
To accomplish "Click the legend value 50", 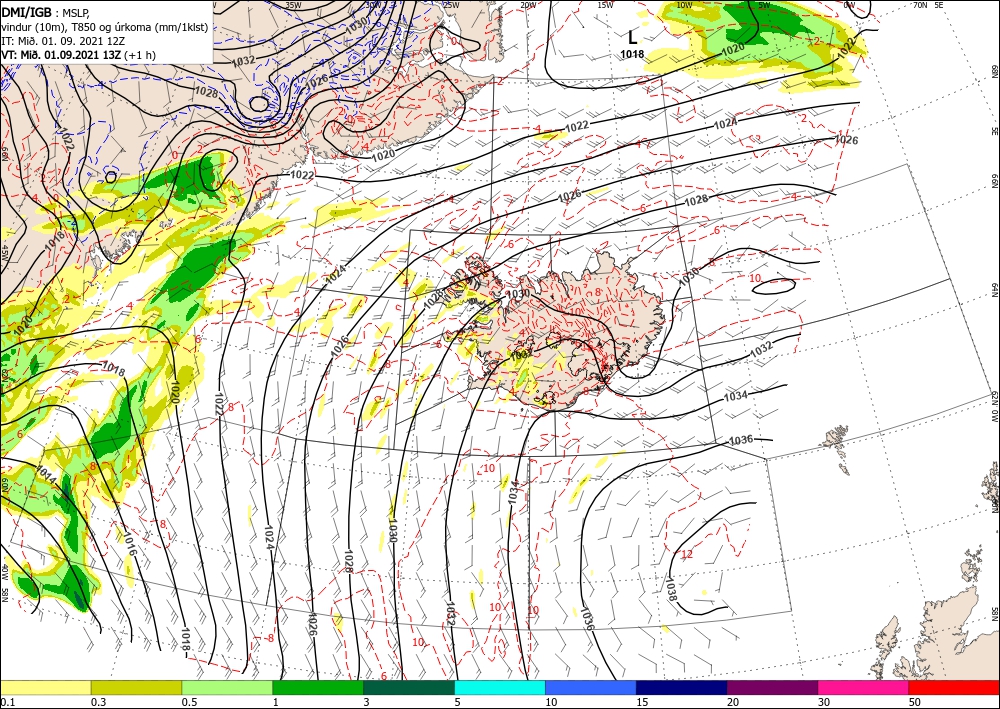I will tap(915, 702).
